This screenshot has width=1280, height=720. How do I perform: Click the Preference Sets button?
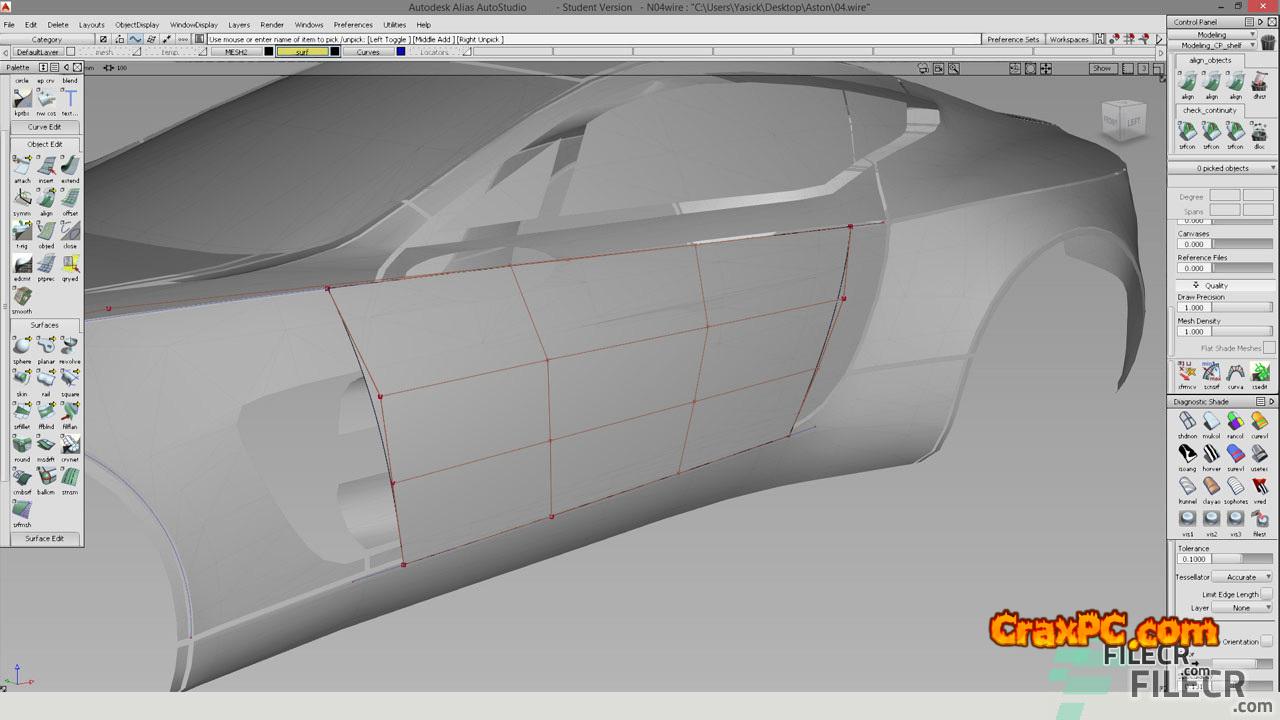(1012, 40)
